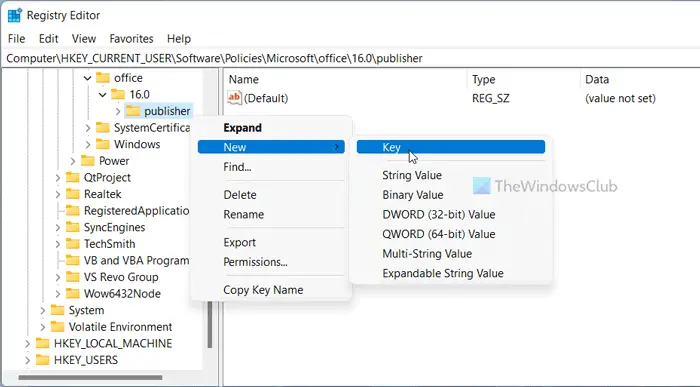Open the New submenu entry

271,147
